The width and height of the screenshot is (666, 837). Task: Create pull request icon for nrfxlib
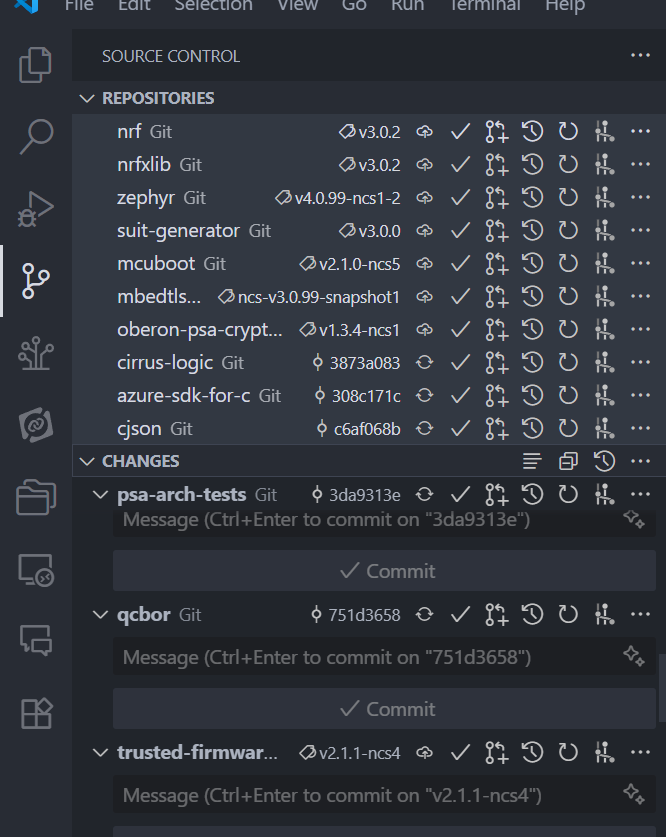pos(496,164)
